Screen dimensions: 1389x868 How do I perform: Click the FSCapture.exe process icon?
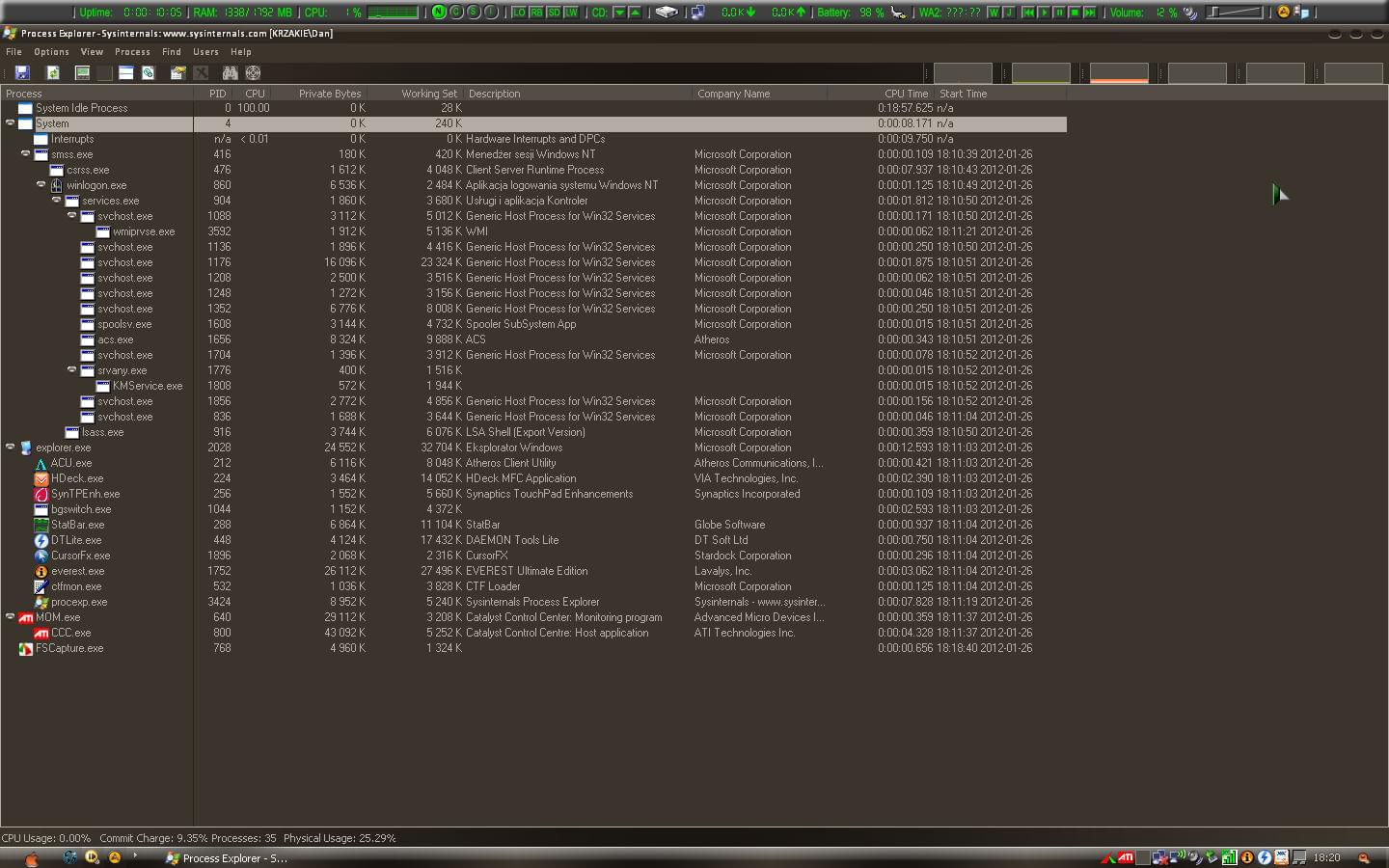[26, 648]
